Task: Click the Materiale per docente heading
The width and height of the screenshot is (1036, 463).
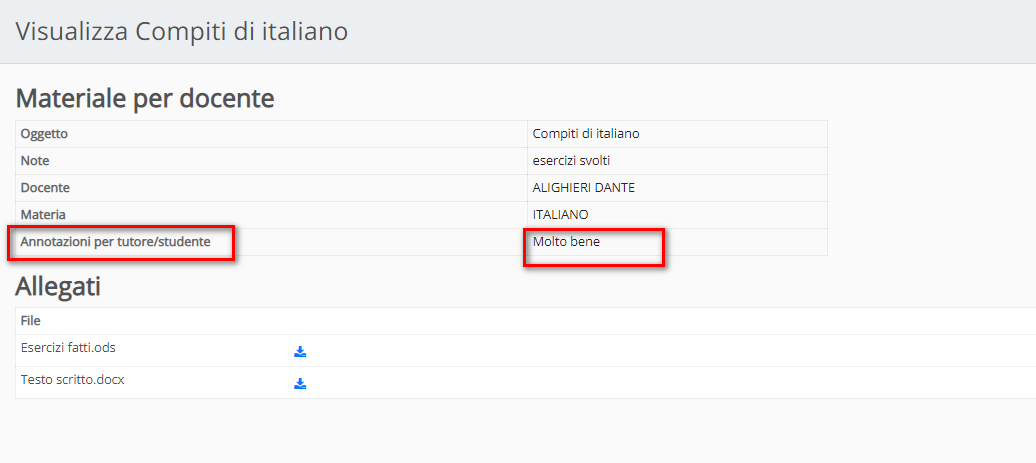Action: pos(145,98)
